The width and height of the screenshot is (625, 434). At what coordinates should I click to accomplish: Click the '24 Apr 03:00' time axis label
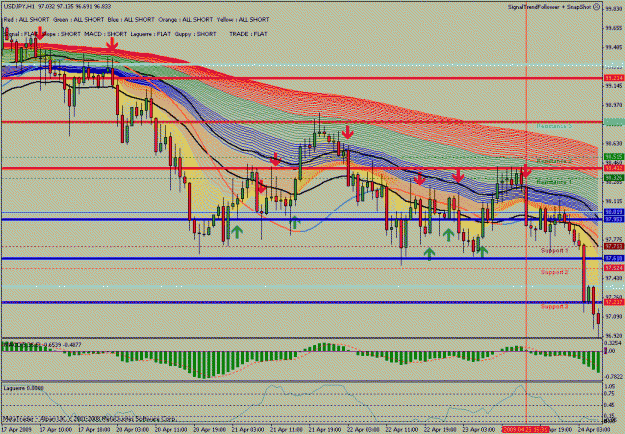(594, 430)
